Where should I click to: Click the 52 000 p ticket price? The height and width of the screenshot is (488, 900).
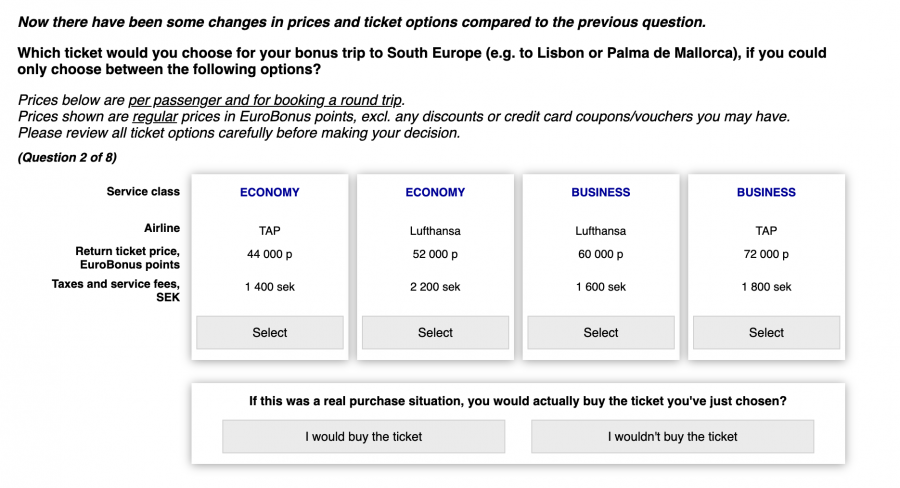[x=435, y=255]
